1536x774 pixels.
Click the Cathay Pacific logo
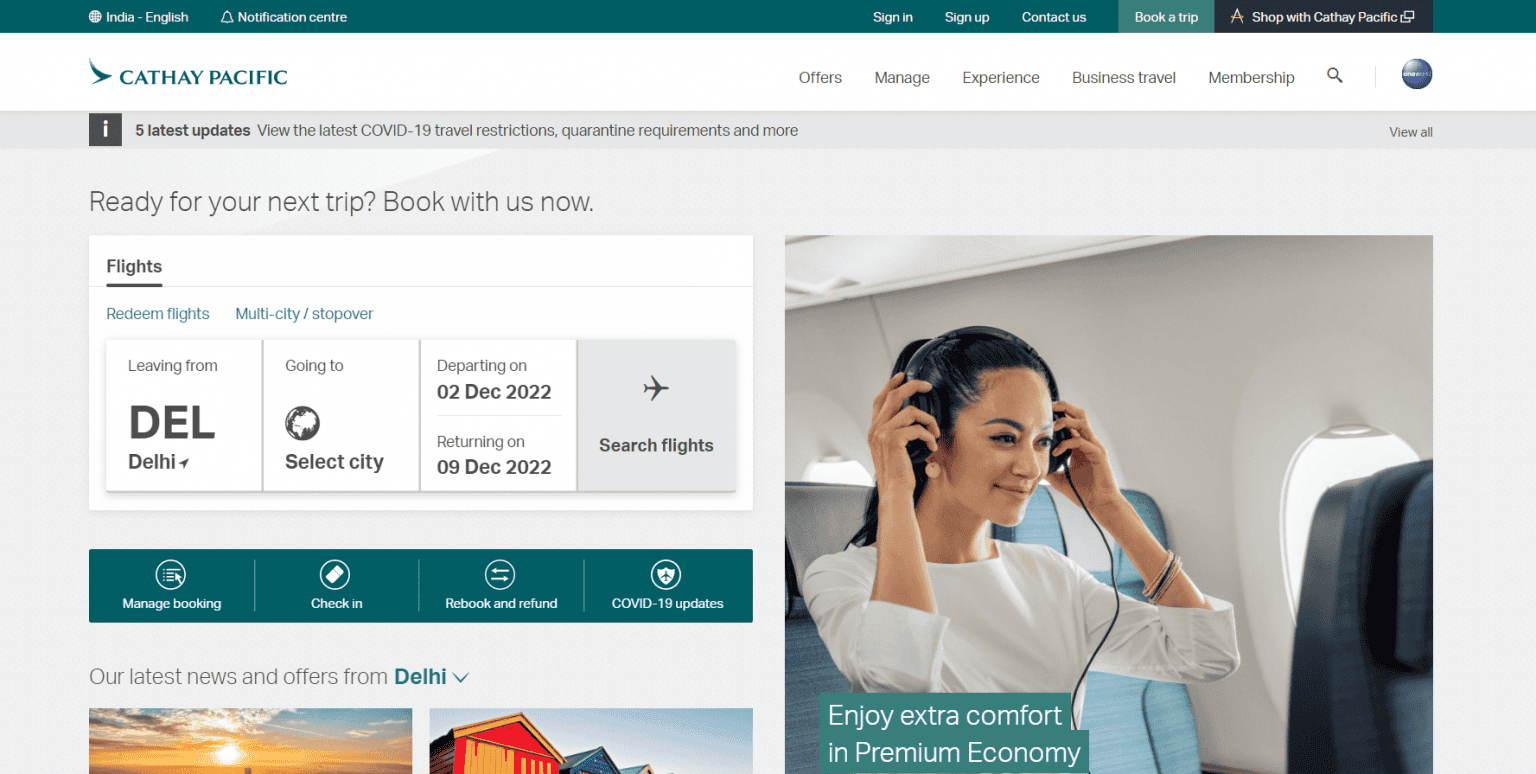[x=188, y=74]
